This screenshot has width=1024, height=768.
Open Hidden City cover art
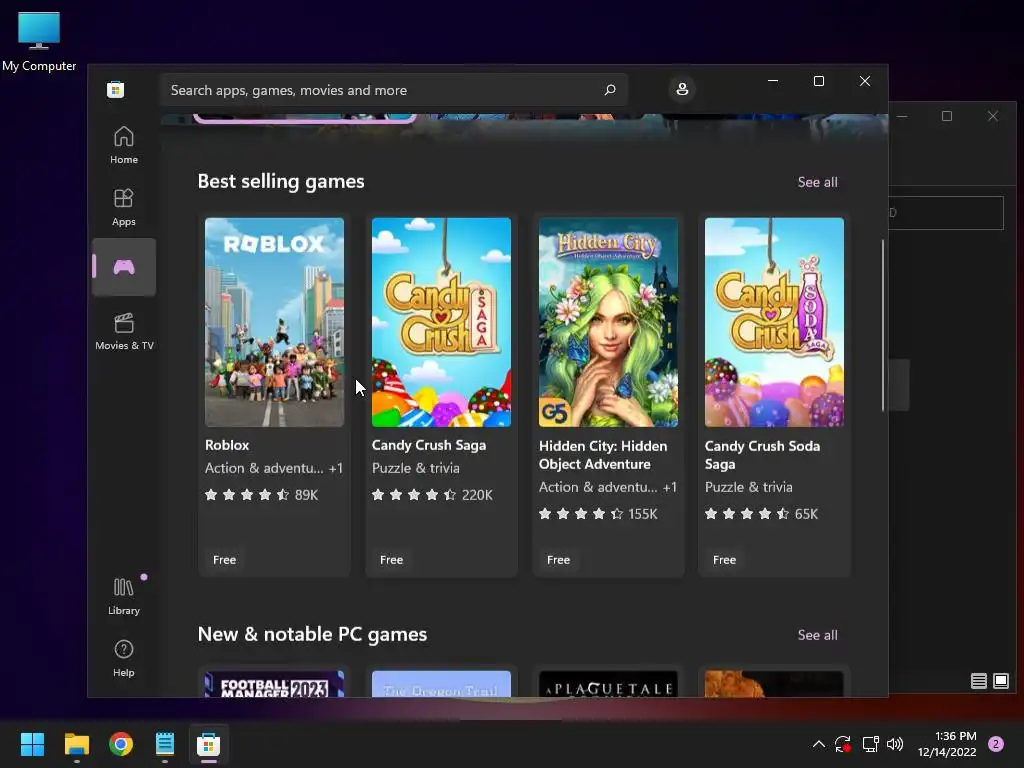pyautogui.click(x=608, y=322)
